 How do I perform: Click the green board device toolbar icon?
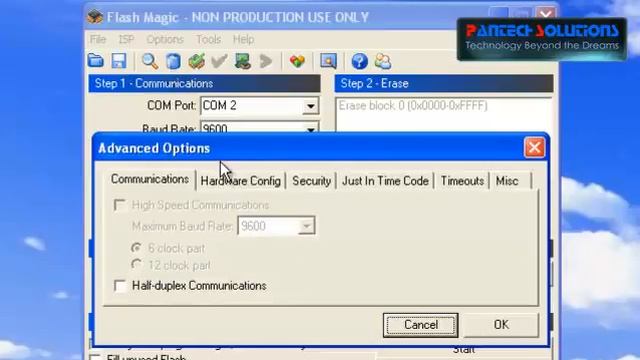pyautogui.click(x=243, y=61)
